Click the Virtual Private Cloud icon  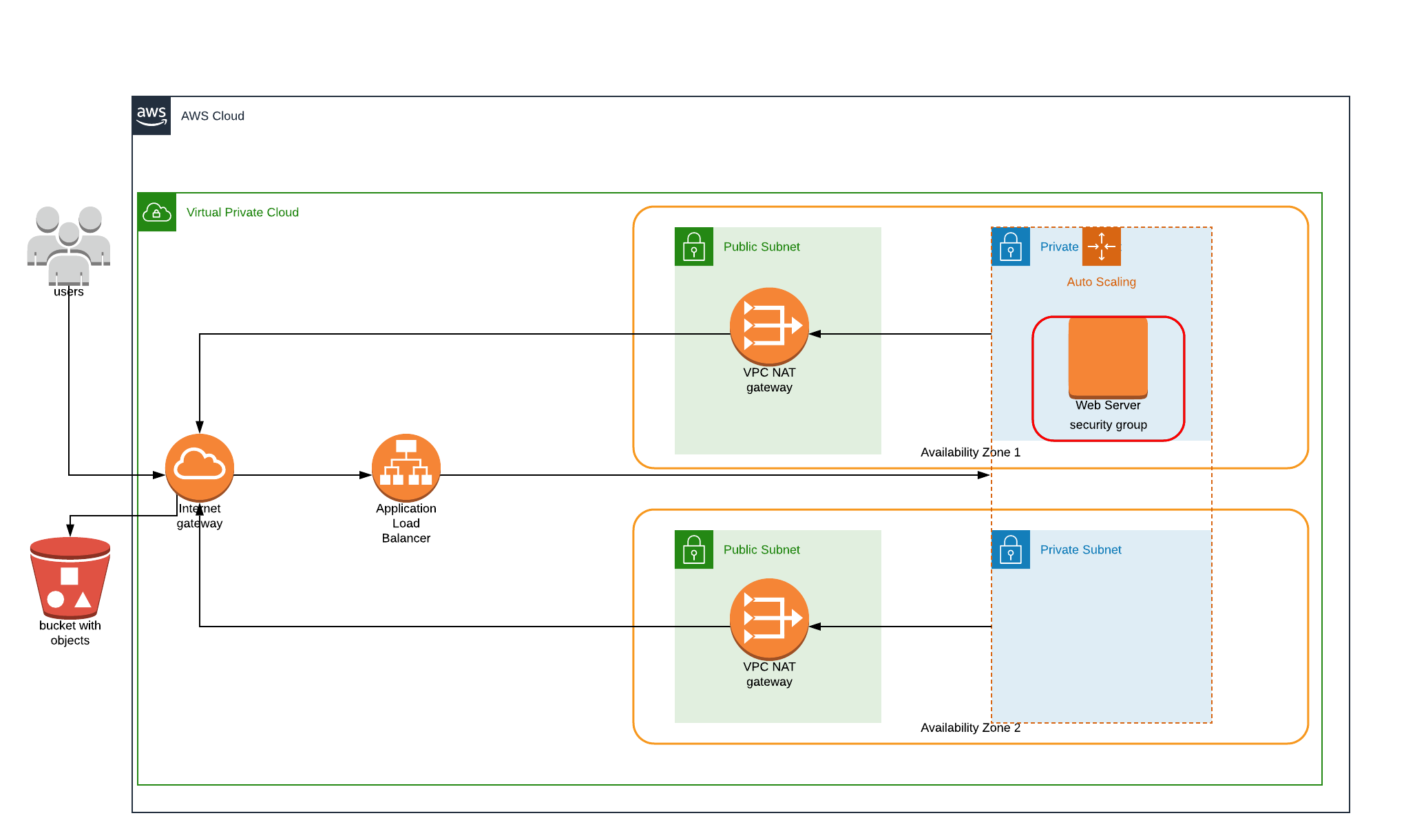157,212
